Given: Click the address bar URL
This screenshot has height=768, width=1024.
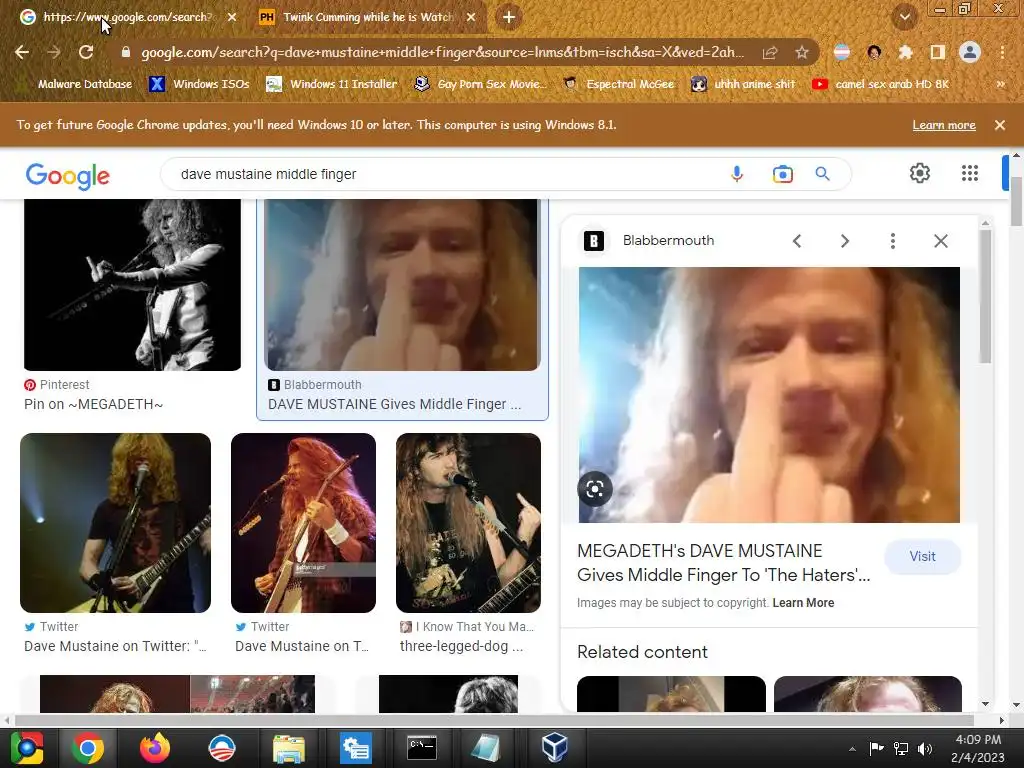Looking at the screenshot, I should [442, 52].
